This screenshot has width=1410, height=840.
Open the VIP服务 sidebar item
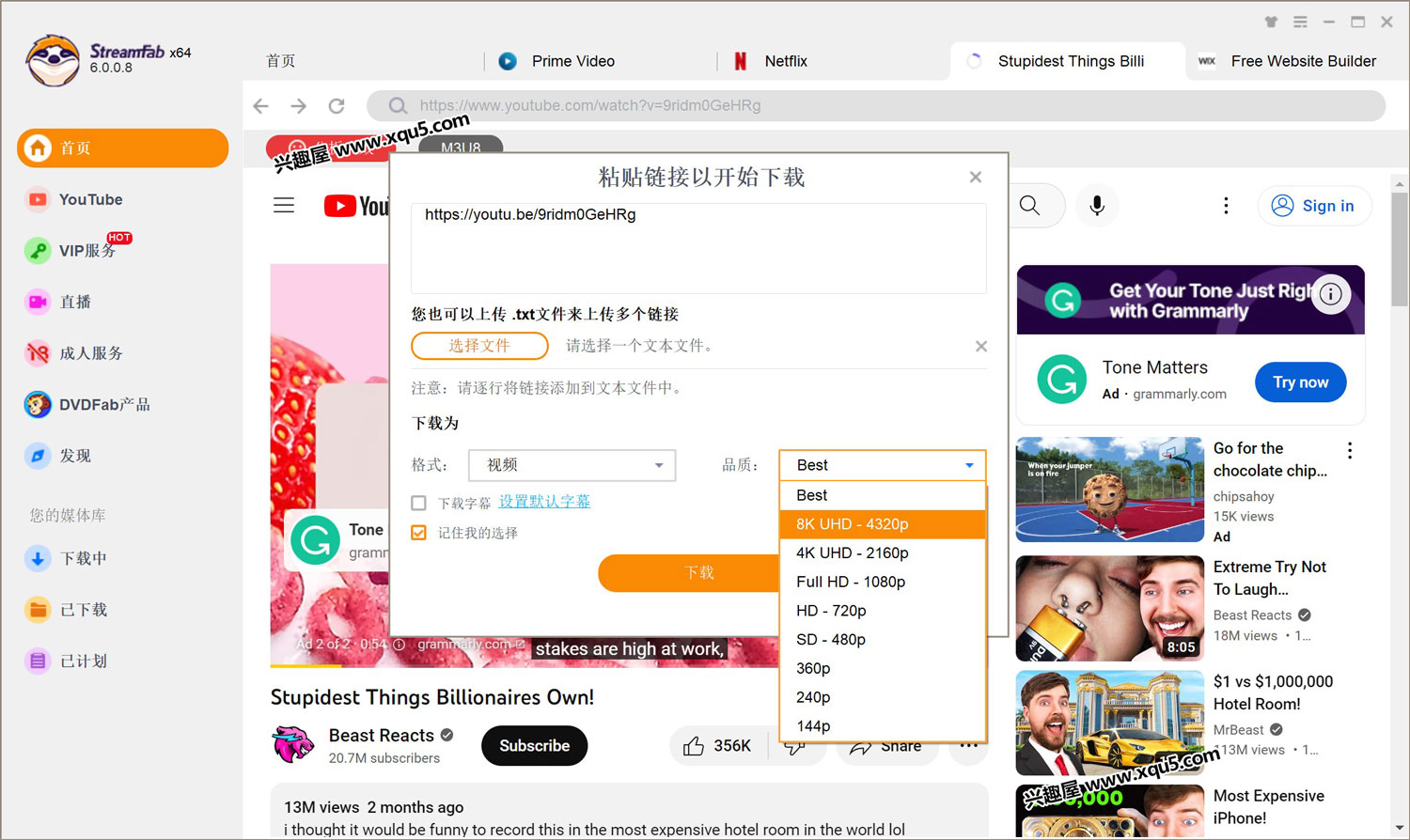(86, 251)
